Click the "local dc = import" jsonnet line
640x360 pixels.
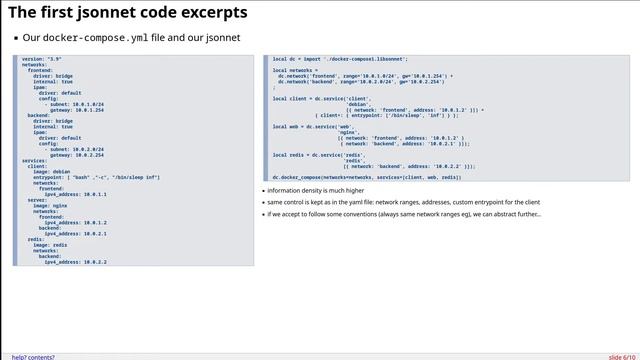[x=340, y=59]
